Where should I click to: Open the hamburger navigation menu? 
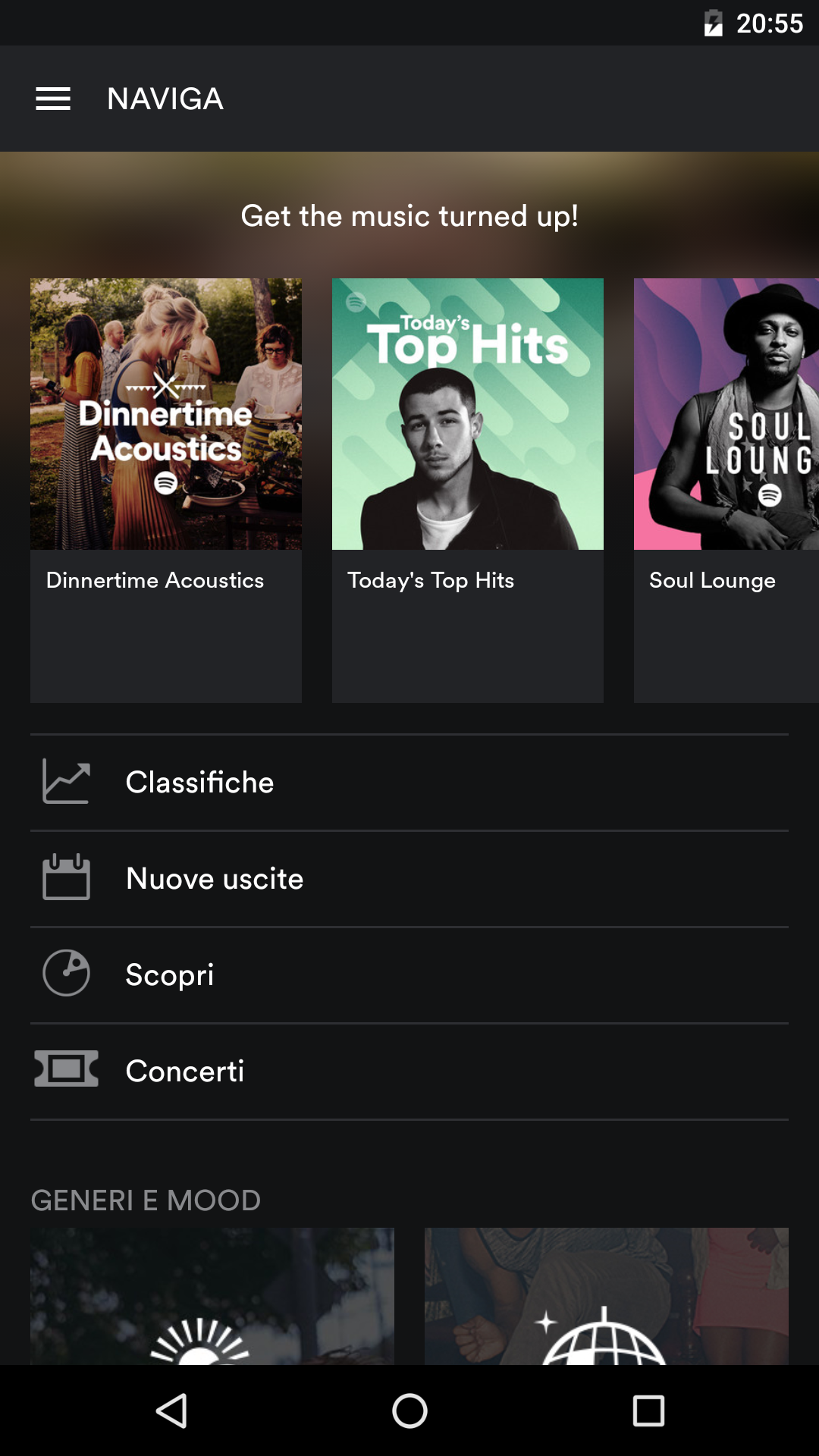[53, 99]
